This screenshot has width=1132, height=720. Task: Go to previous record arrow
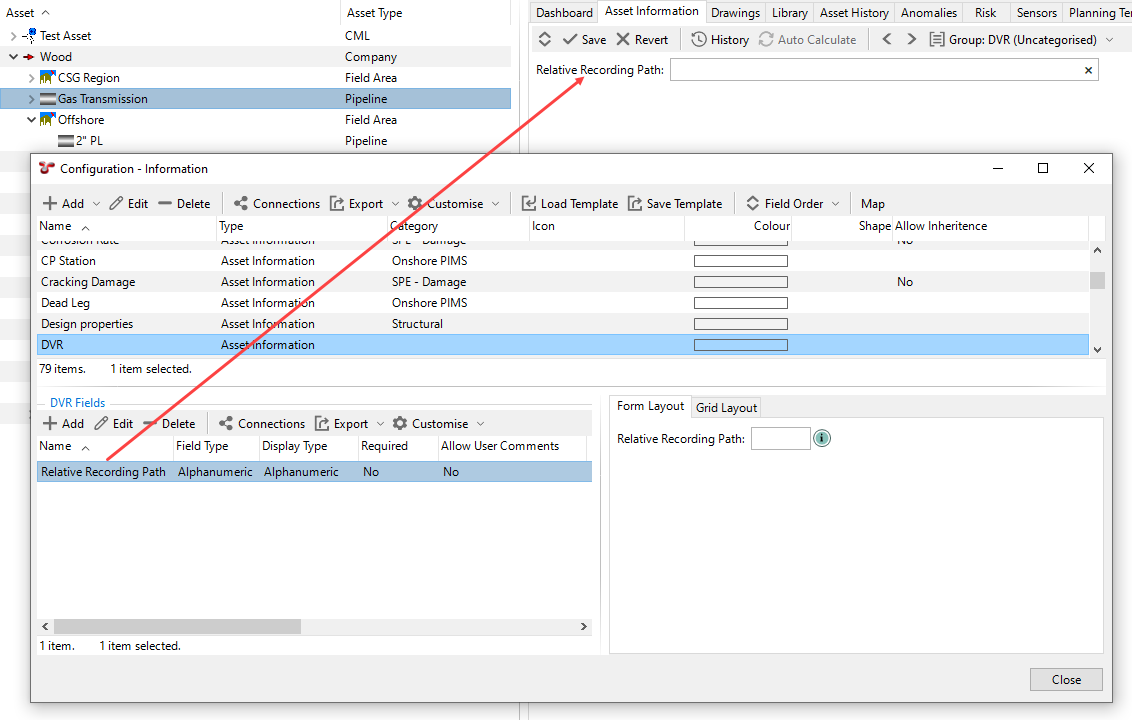(887, 39)
